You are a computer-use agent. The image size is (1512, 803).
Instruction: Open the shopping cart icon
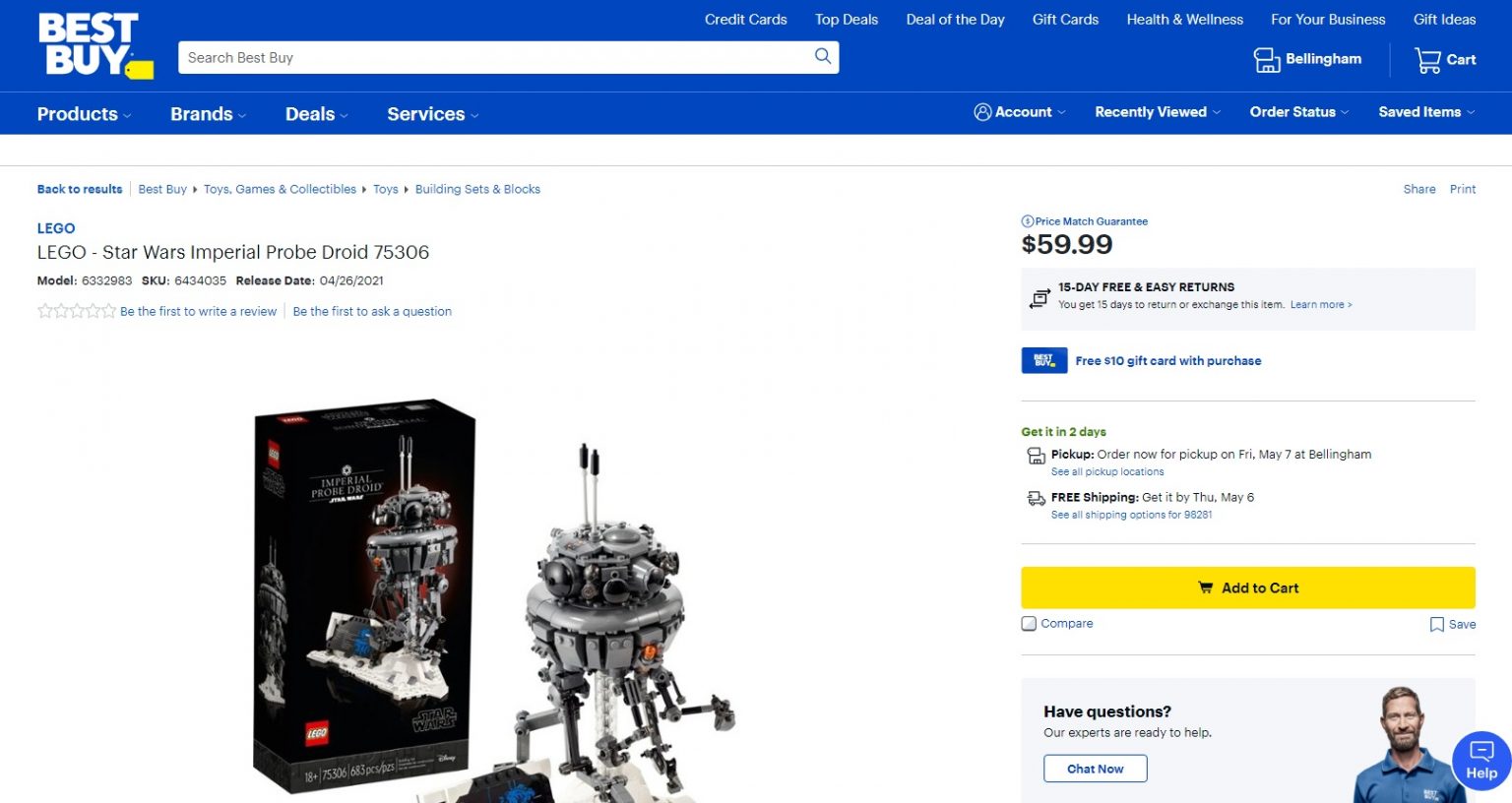[1427, 60]
